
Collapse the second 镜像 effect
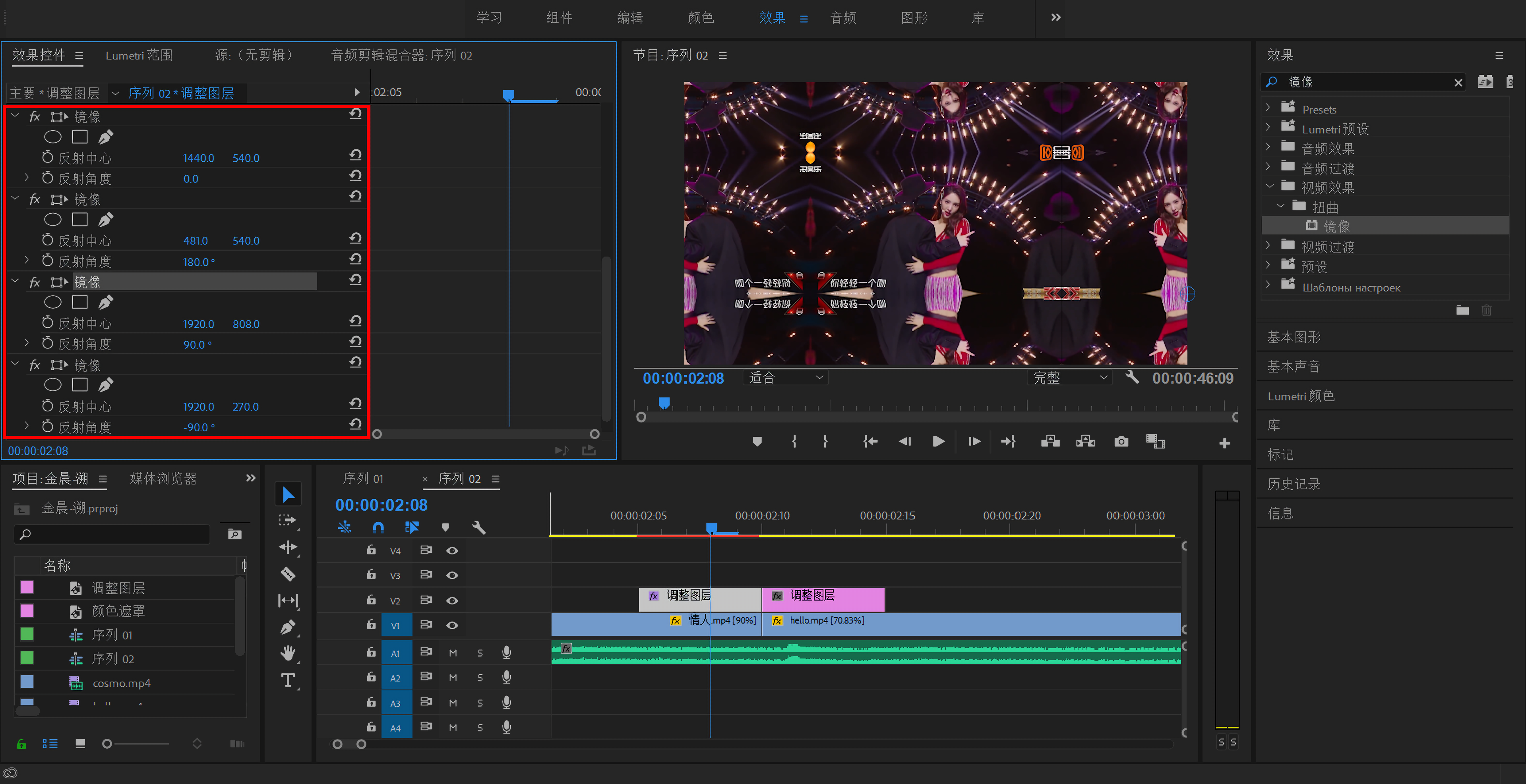point(15,199)
